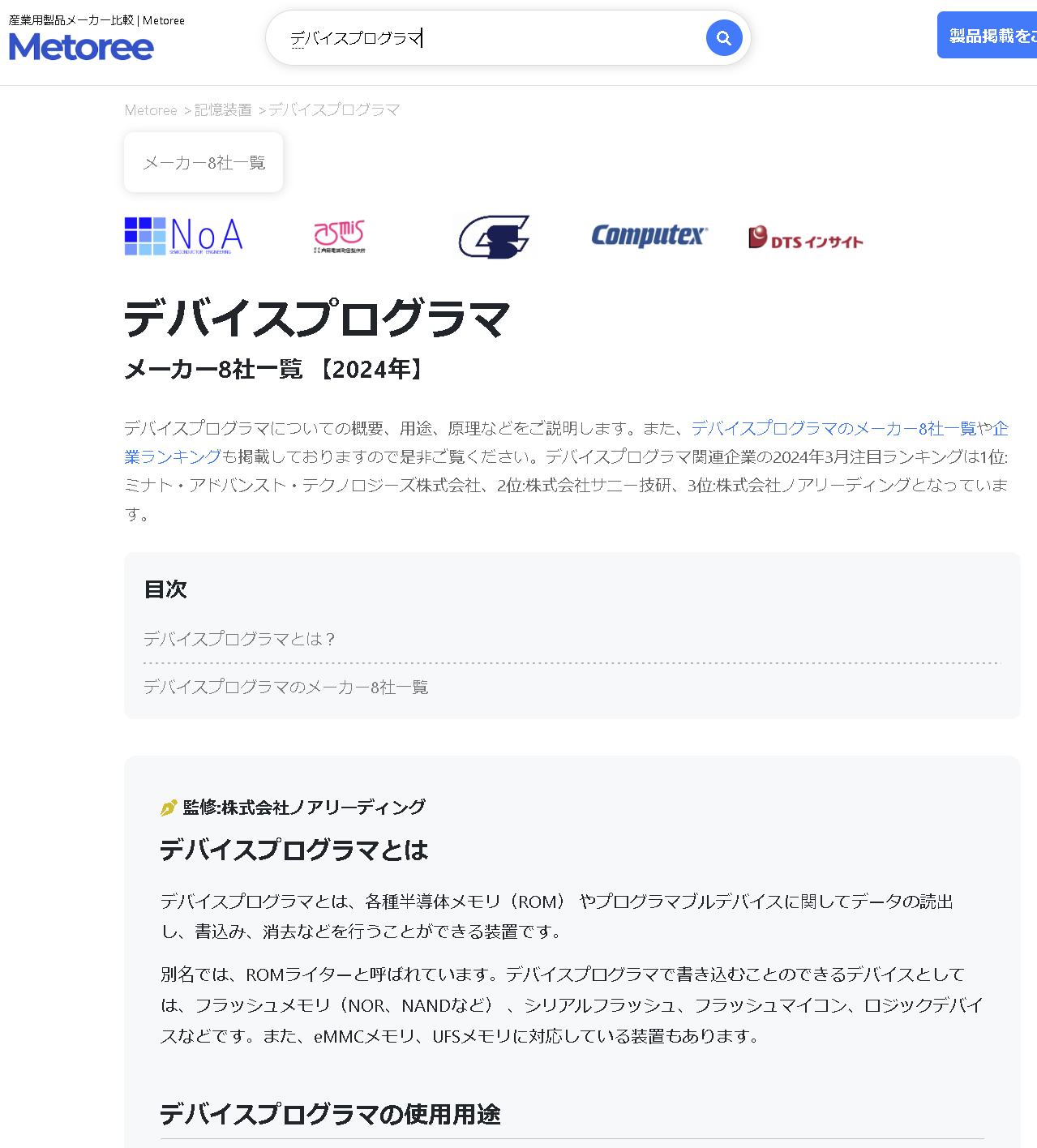
Task: Open the メーカー8社一覧 button
Action: click(x=204, y=163)
